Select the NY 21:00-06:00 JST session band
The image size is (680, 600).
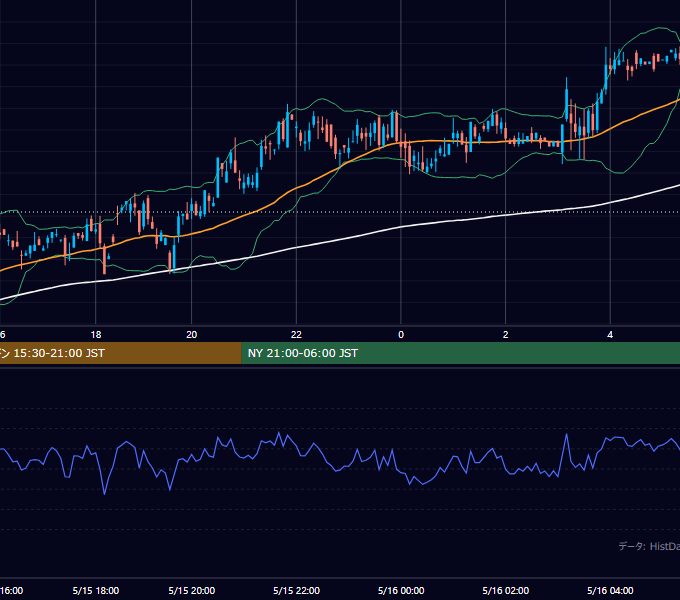click(461, 353)
